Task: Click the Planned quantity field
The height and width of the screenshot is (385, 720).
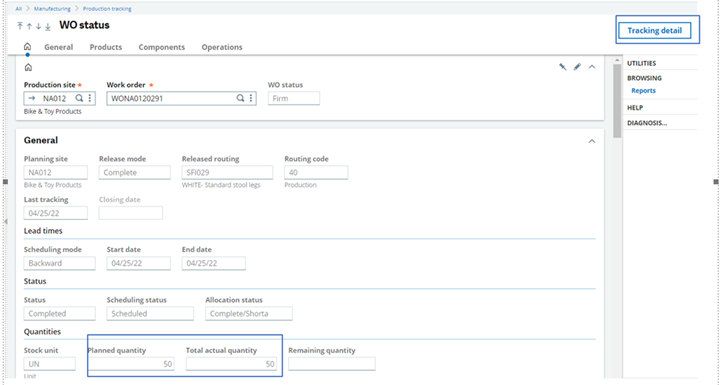Action: [131, 364]
